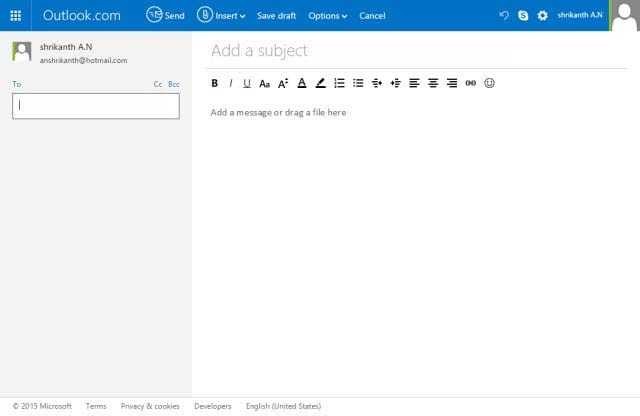Click the second indent icon
The width and height of the screenshot is (640, 416).
click(396, 83)
